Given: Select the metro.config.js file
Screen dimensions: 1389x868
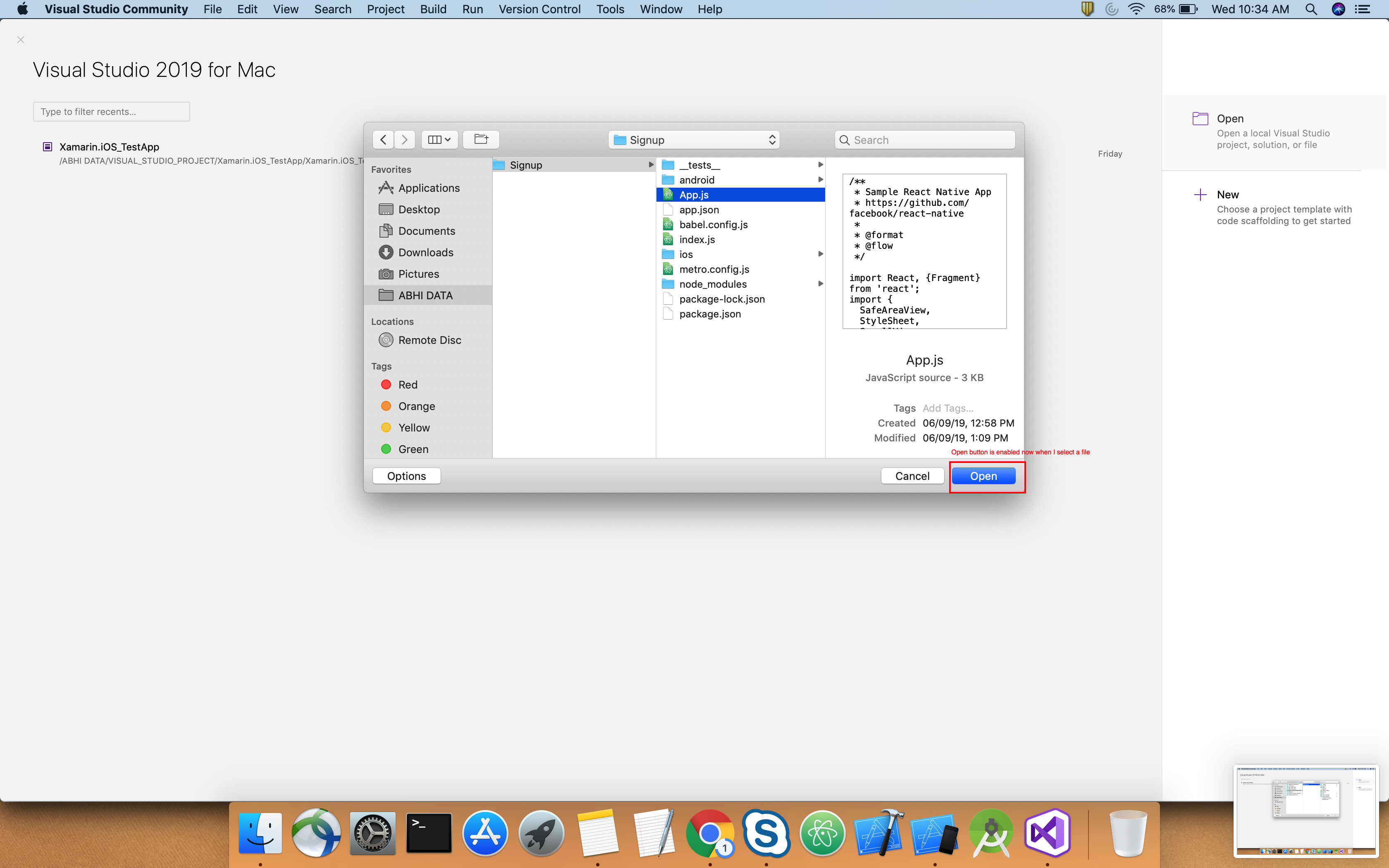Looking at the screenshot, I should point(740,269).
